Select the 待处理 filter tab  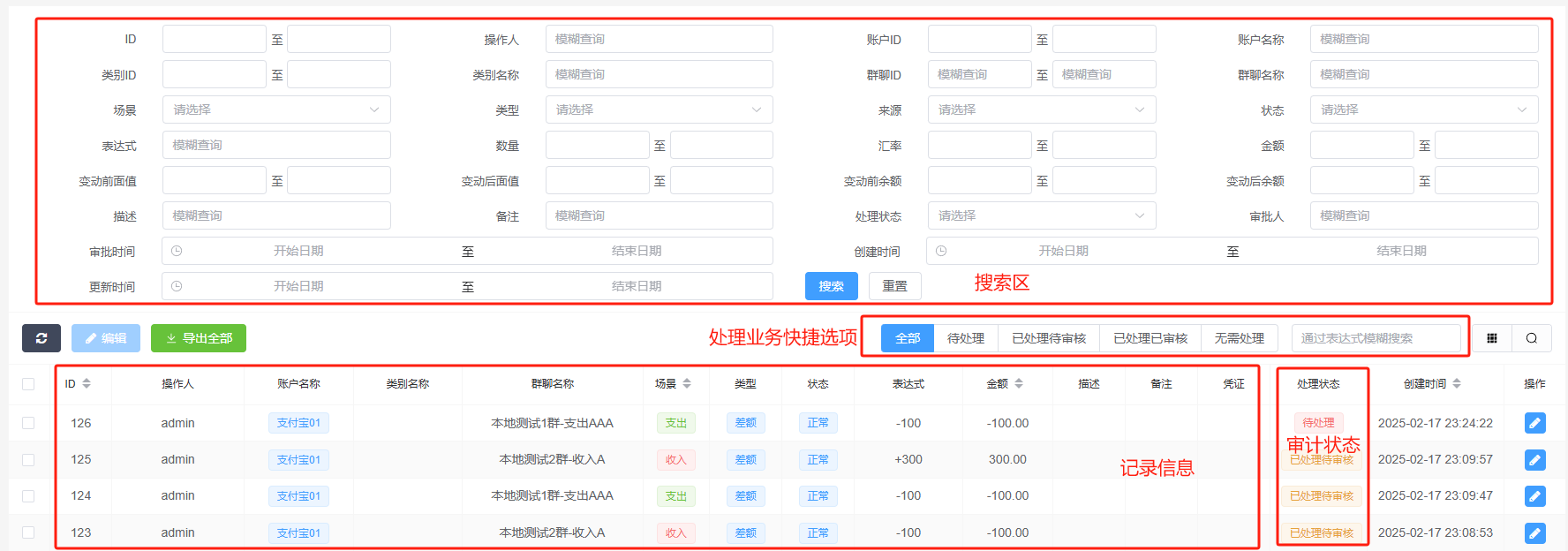[966, 338]
